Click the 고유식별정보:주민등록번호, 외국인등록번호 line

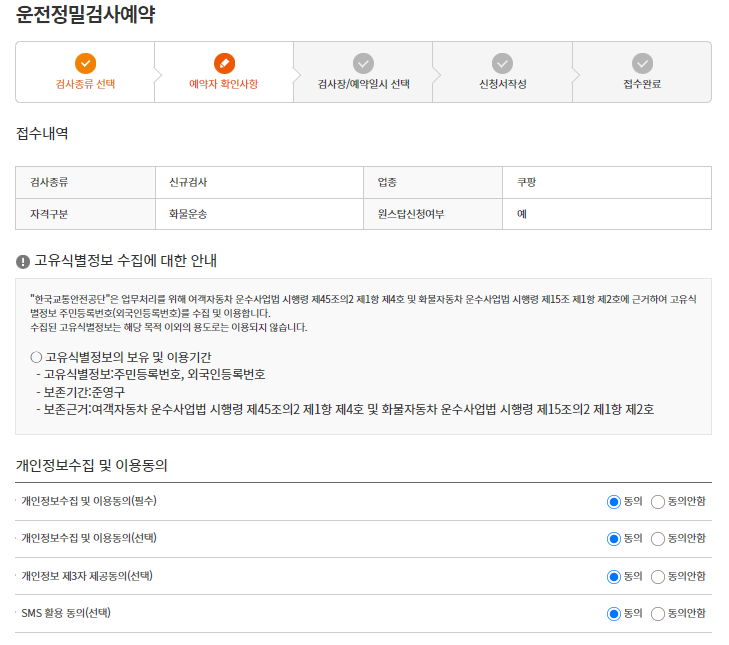[x=151, y=374]
